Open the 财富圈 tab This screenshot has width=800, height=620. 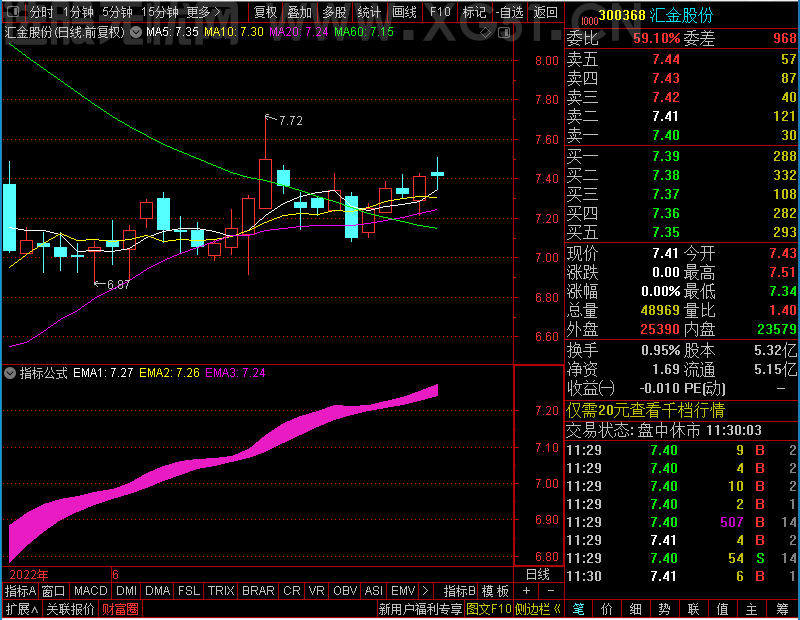120,609
